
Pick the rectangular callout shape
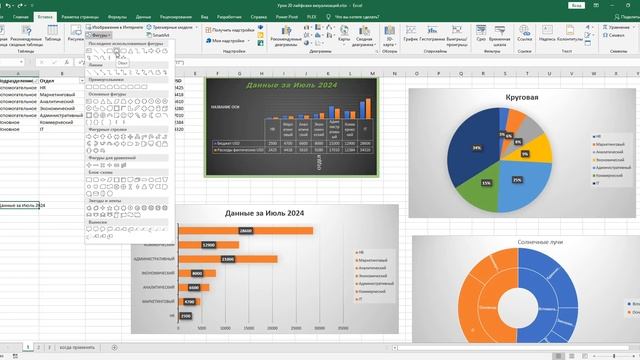[x=89, y=229]
